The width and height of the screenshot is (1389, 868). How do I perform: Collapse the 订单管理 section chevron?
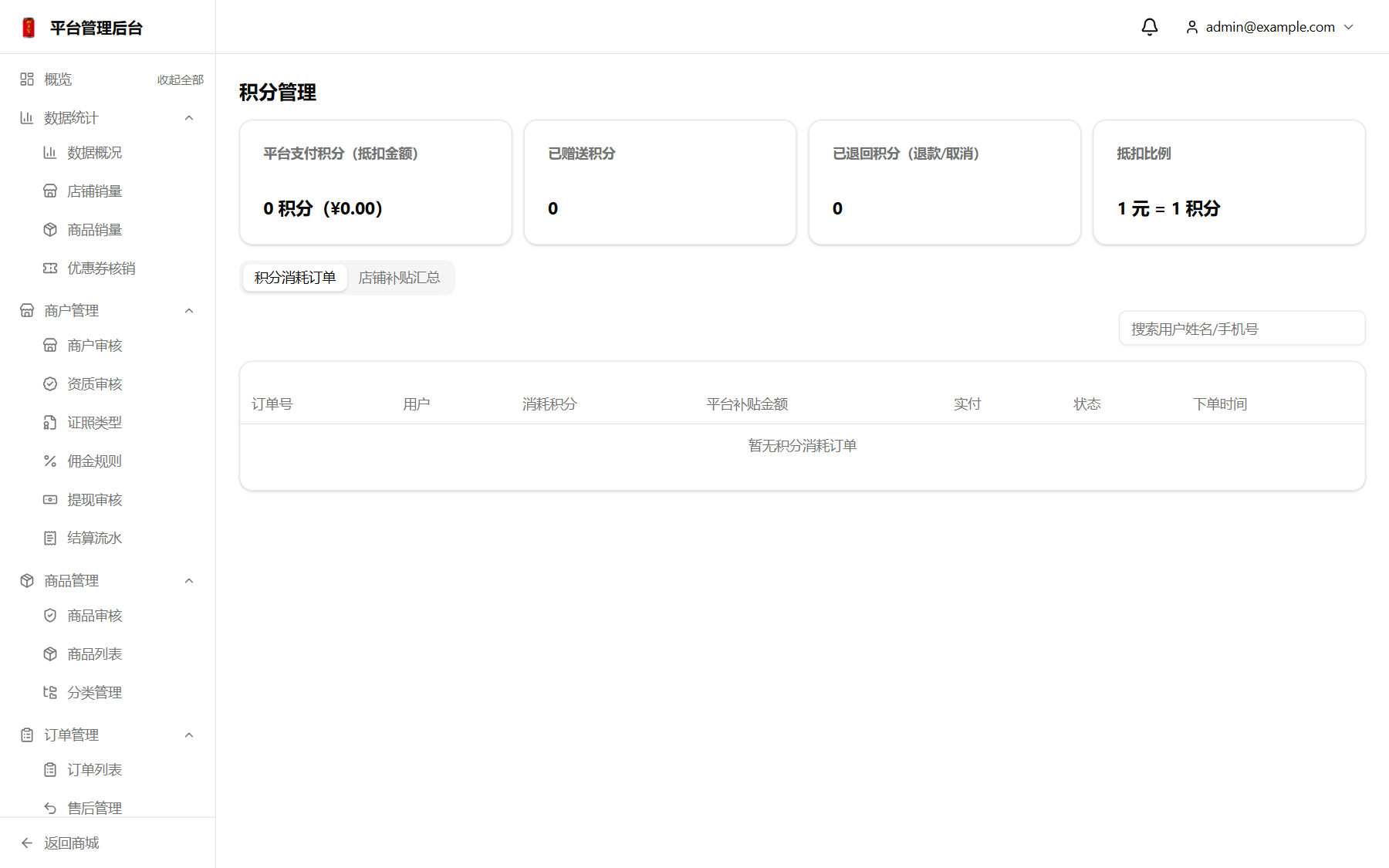pos(189,735)
